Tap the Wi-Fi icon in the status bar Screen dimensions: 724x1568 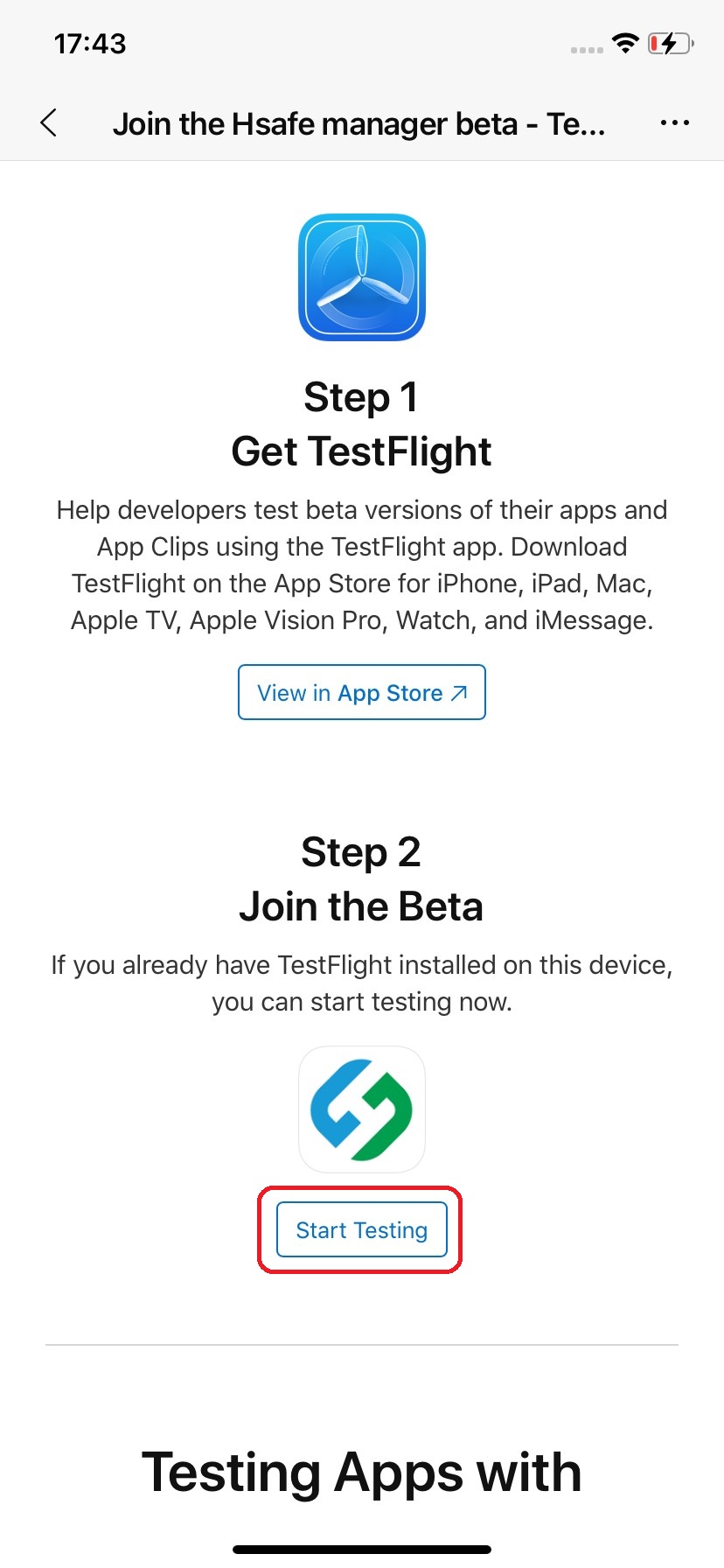625,43
